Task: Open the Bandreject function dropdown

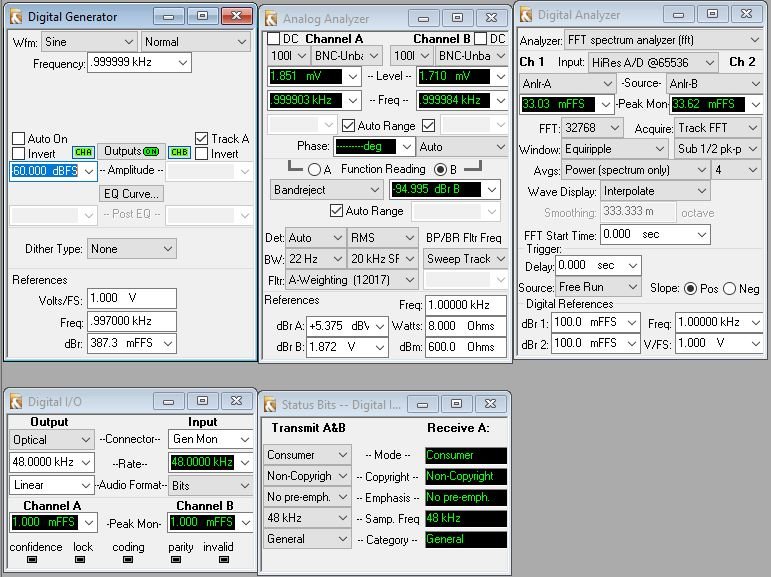Action: [x=326, y=189]
